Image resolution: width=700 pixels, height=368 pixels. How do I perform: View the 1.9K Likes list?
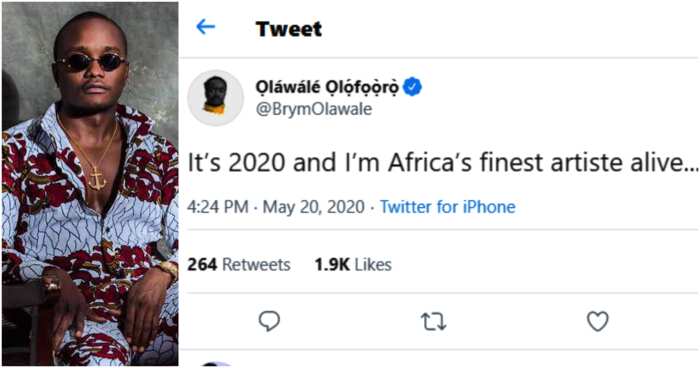pos(353,264)
